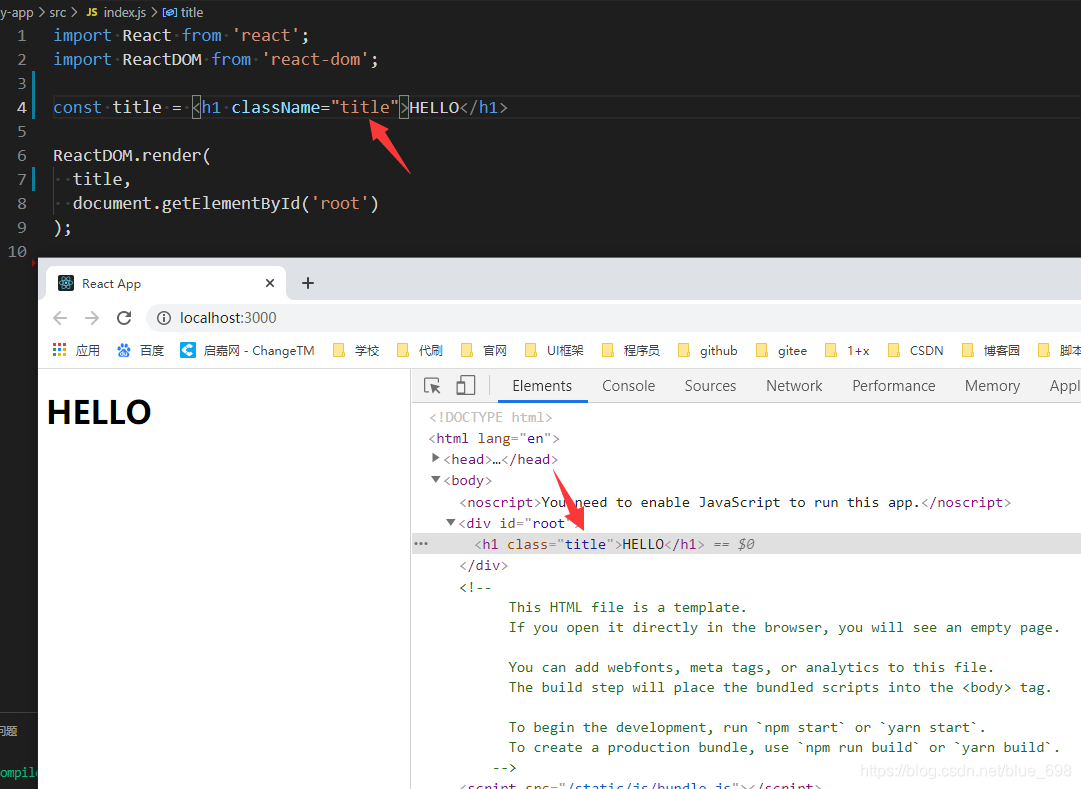Screen dimensions: 1081x789
Task: Switch to the Sources tab
Action: point(710,386)
